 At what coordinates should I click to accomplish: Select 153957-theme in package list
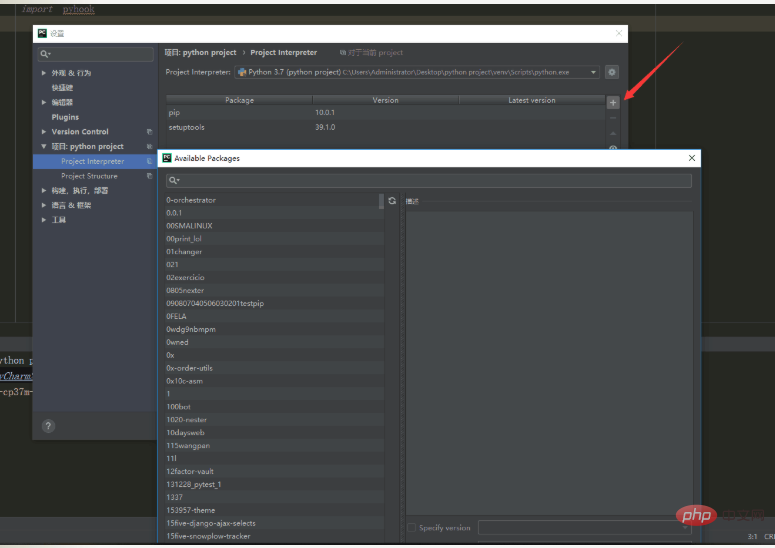point(274,510)
